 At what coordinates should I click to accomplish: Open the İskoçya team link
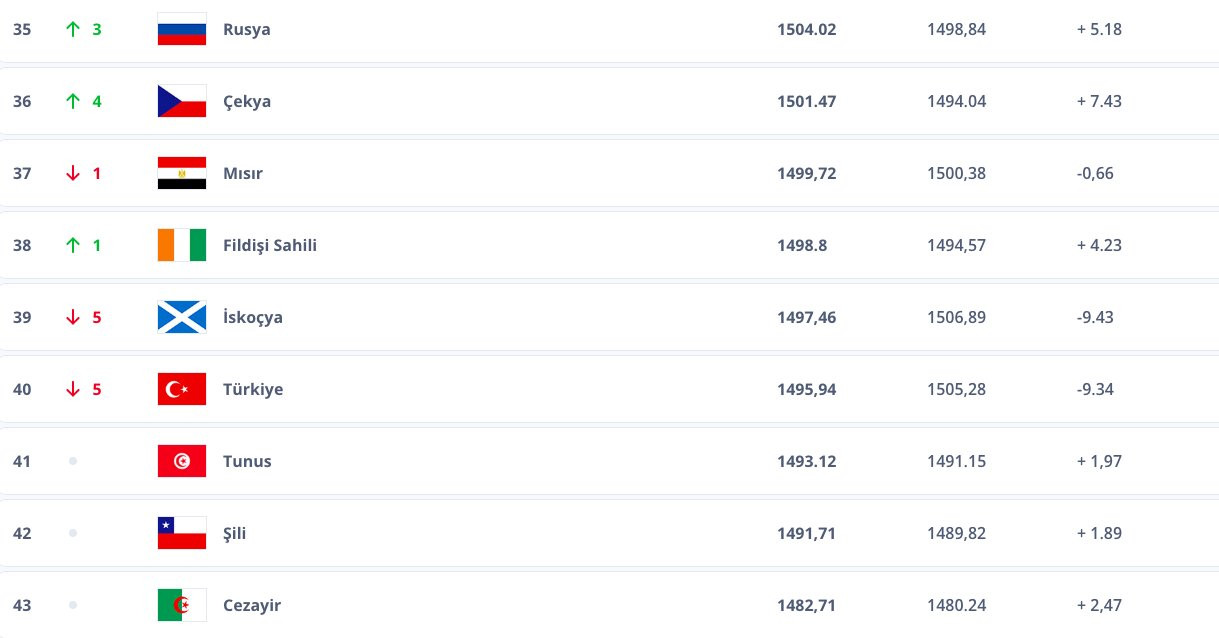(252, 317)
